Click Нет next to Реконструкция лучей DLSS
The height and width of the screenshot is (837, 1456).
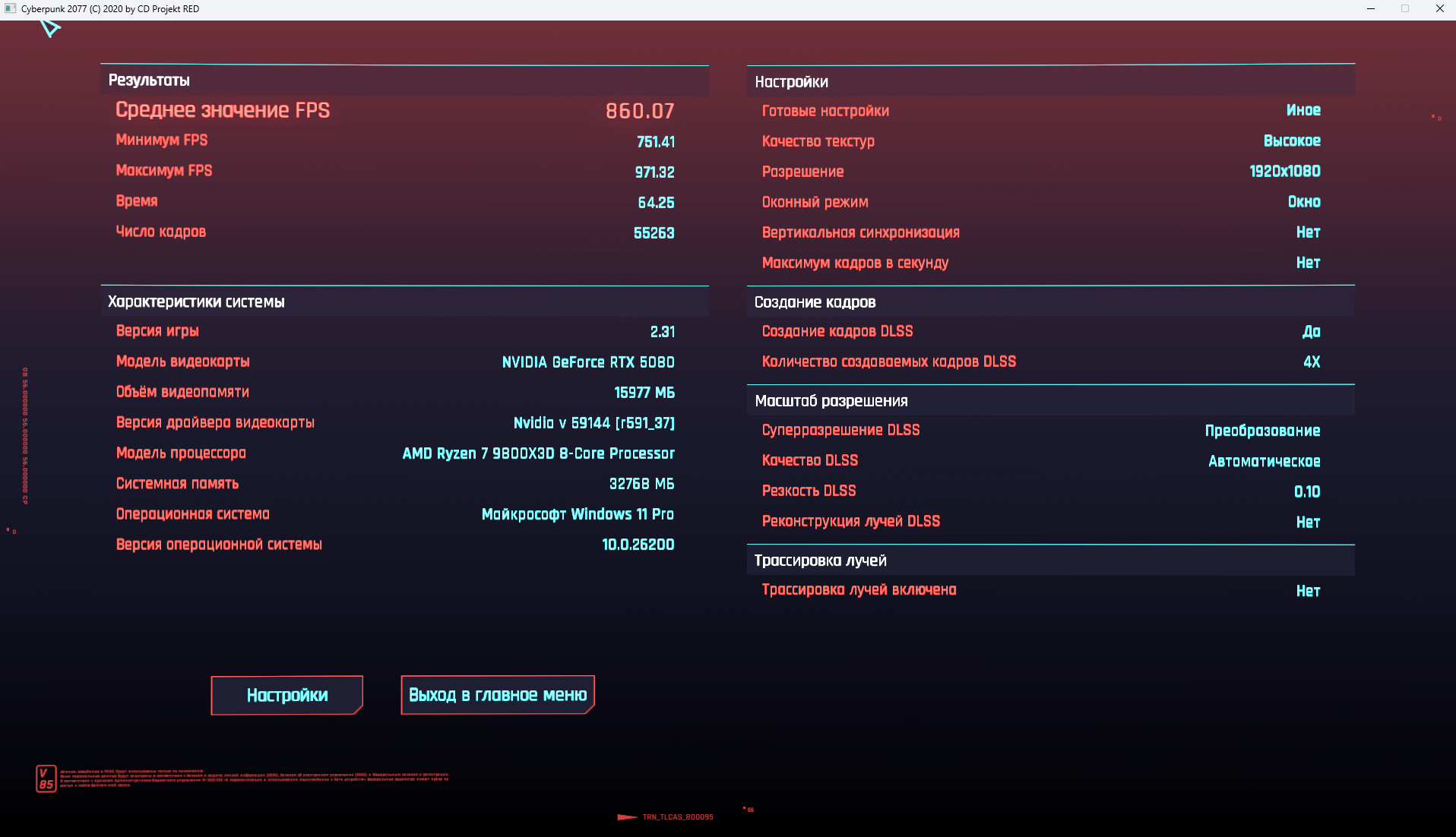pos(1309,522)
